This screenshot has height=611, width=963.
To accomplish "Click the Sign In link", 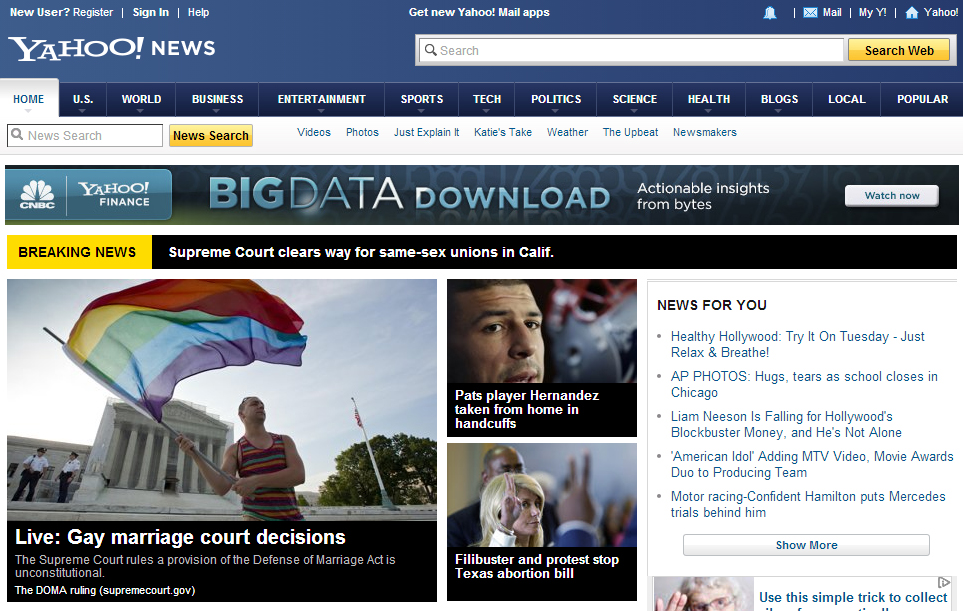I will point(150,12).
